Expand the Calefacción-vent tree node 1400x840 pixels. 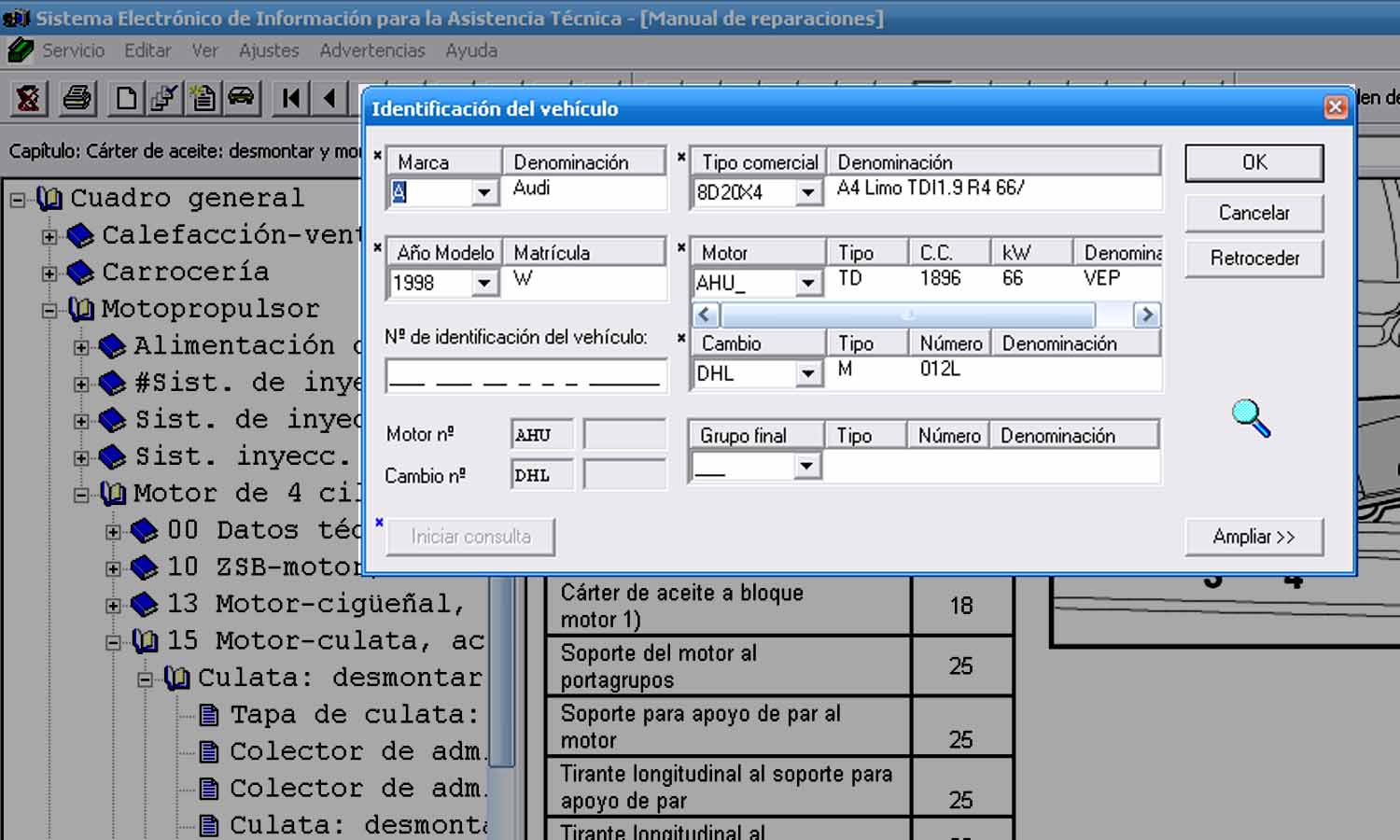(x=49, y=236)
